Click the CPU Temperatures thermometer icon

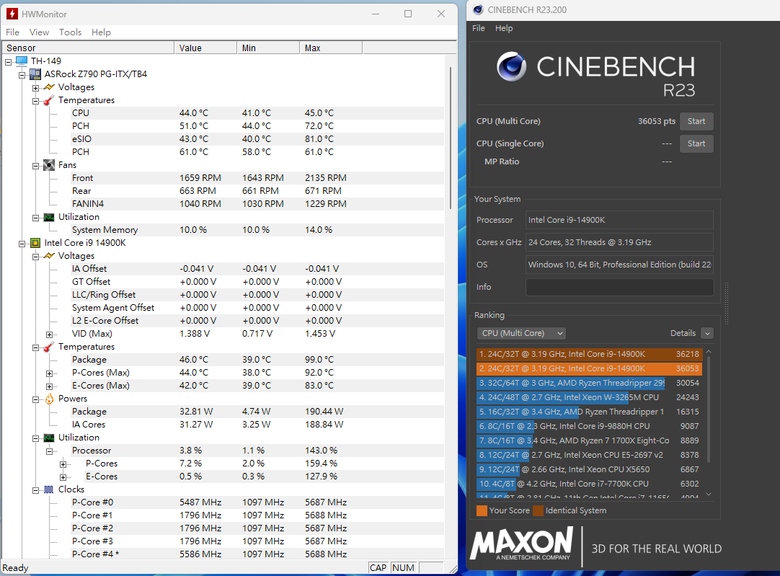point(49,347)
